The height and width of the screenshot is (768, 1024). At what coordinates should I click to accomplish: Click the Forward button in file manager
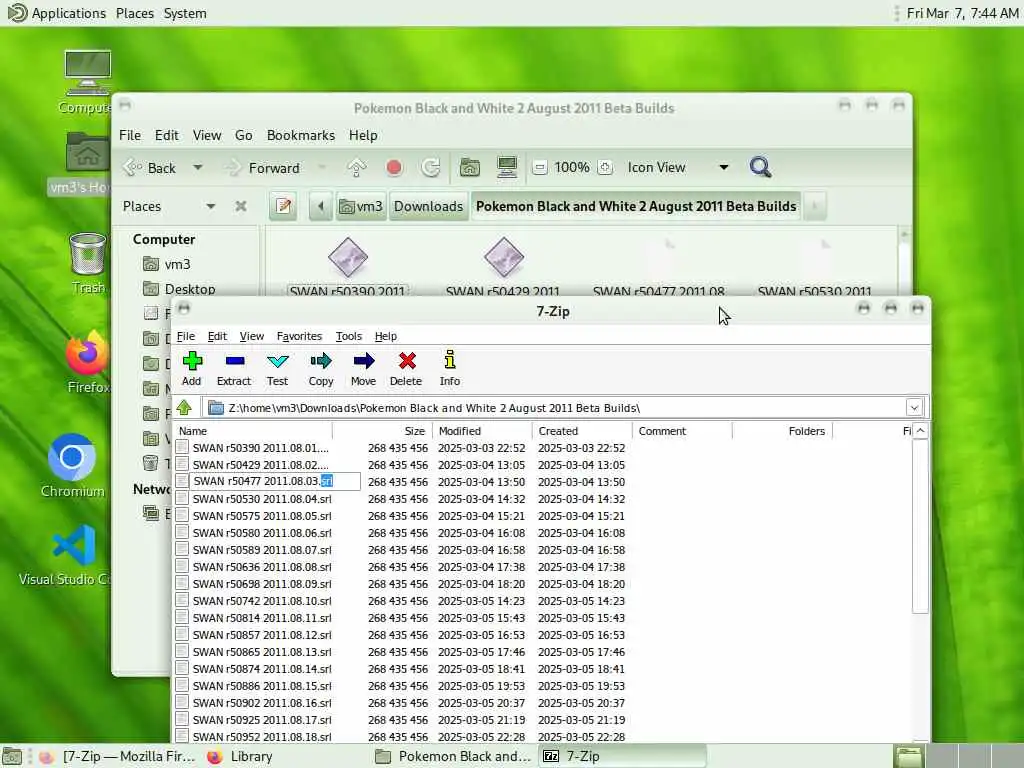coord(264,168)
